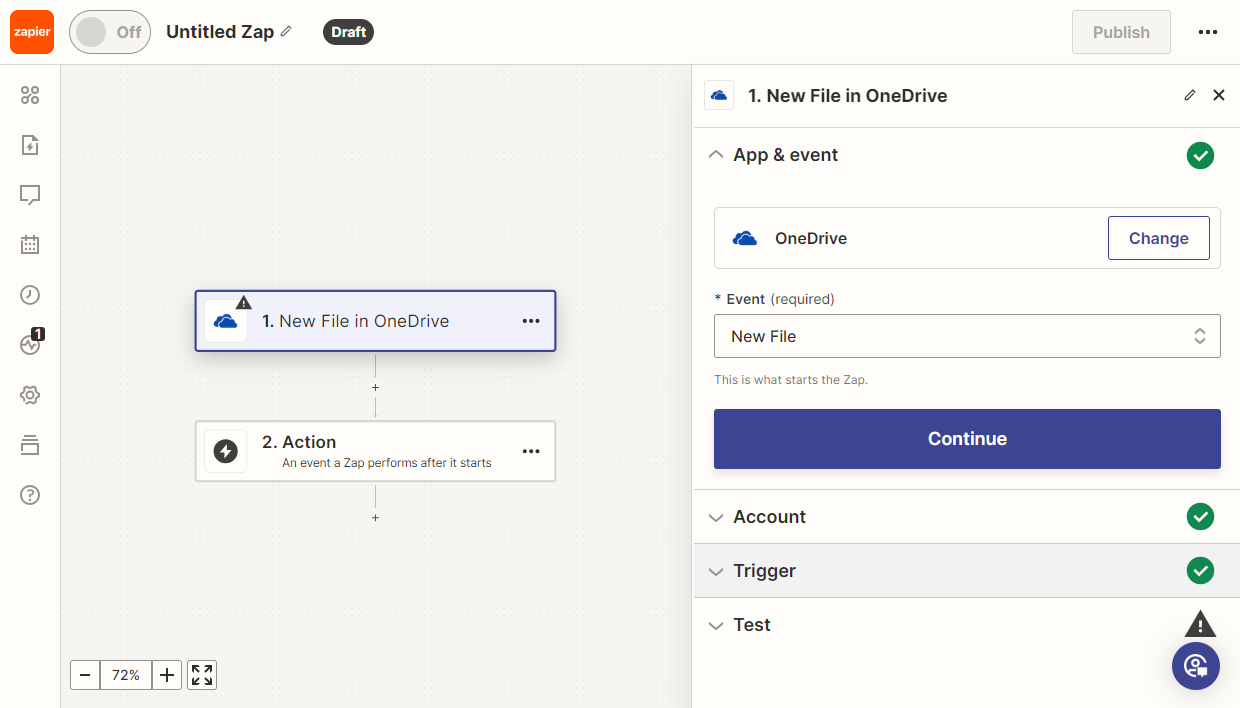This screenshot has width=1240, height=708.
Task: Open the top-right three-dots menu
Action: pyautogui.click(x=1207, y=32)
